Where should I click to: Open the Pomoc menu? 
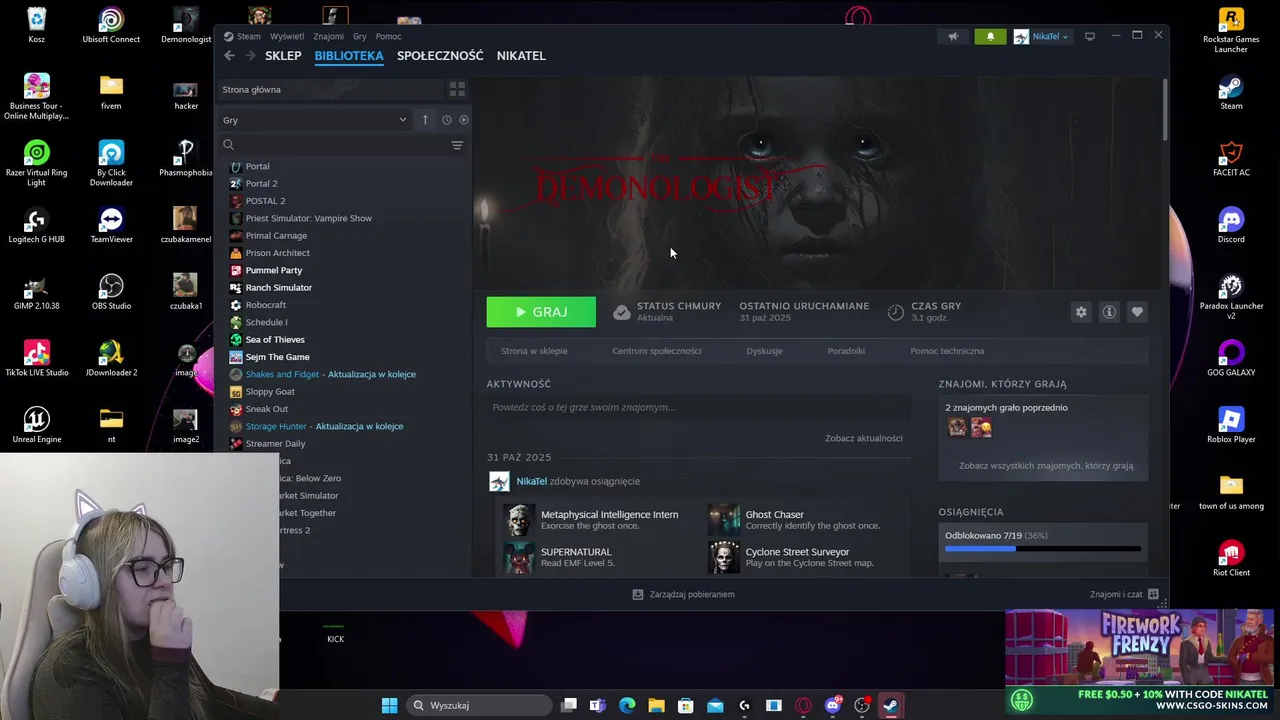[x=388, y=36]
